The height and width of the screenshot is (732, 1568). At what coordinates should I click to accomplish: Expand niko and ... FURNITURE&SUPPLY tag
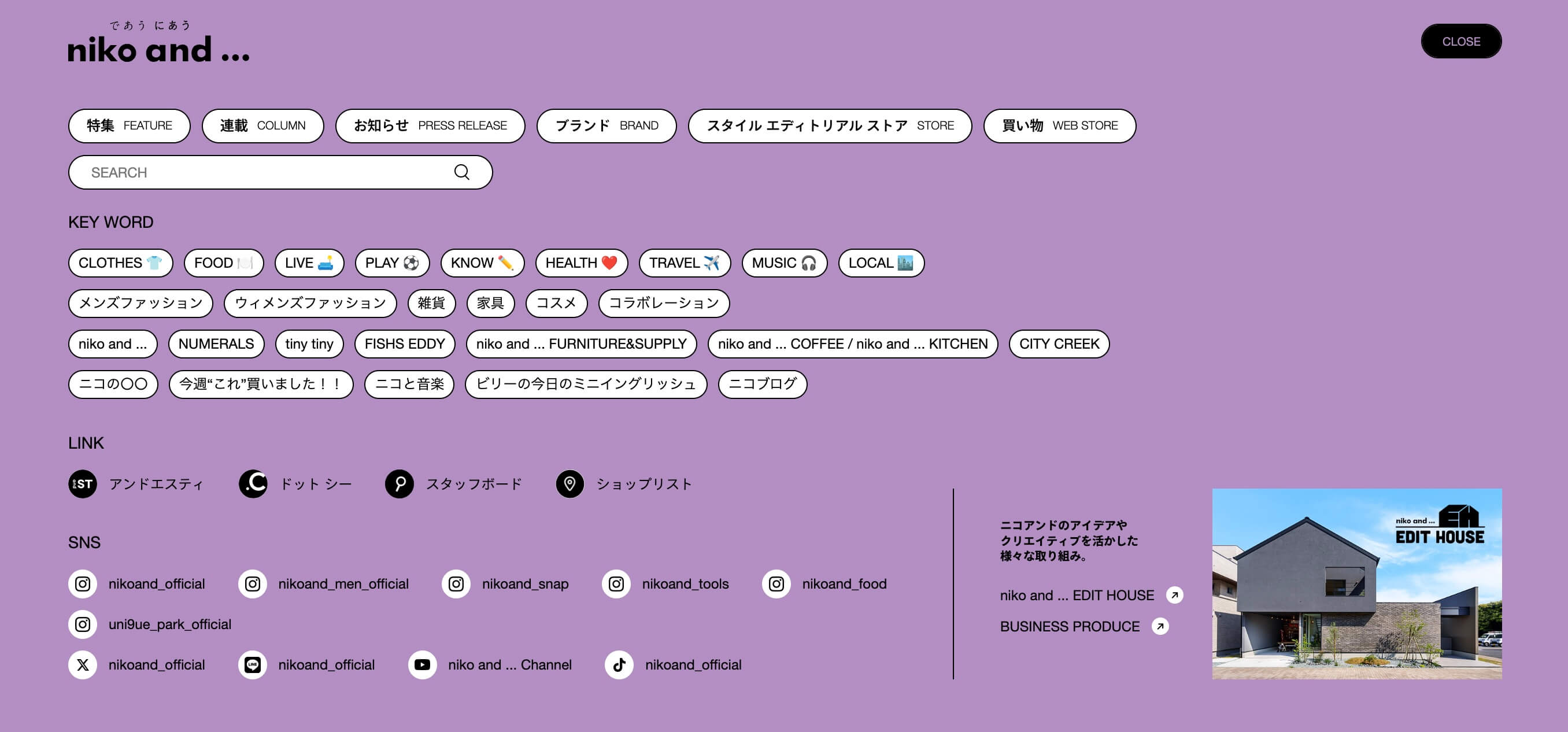click(x=581, y=343)
